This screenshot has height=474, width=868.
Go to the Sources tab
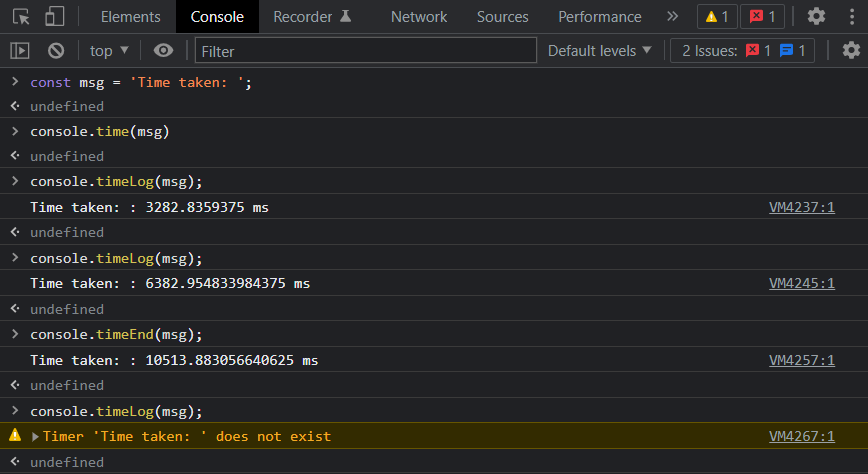pyautogui.click(x=503, y=17)
